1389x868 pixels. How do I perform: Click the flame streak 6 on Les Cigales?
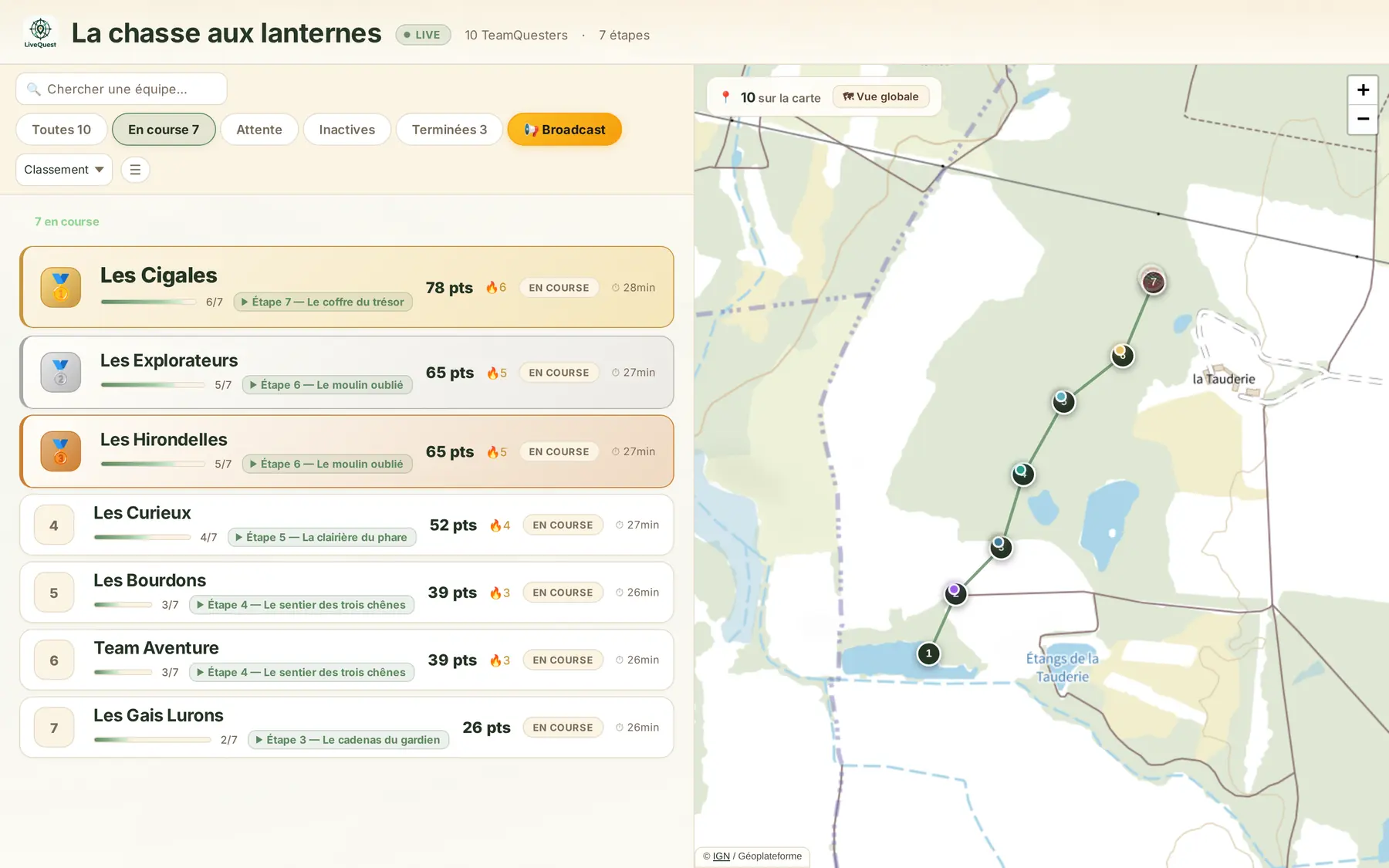(496, 287)
